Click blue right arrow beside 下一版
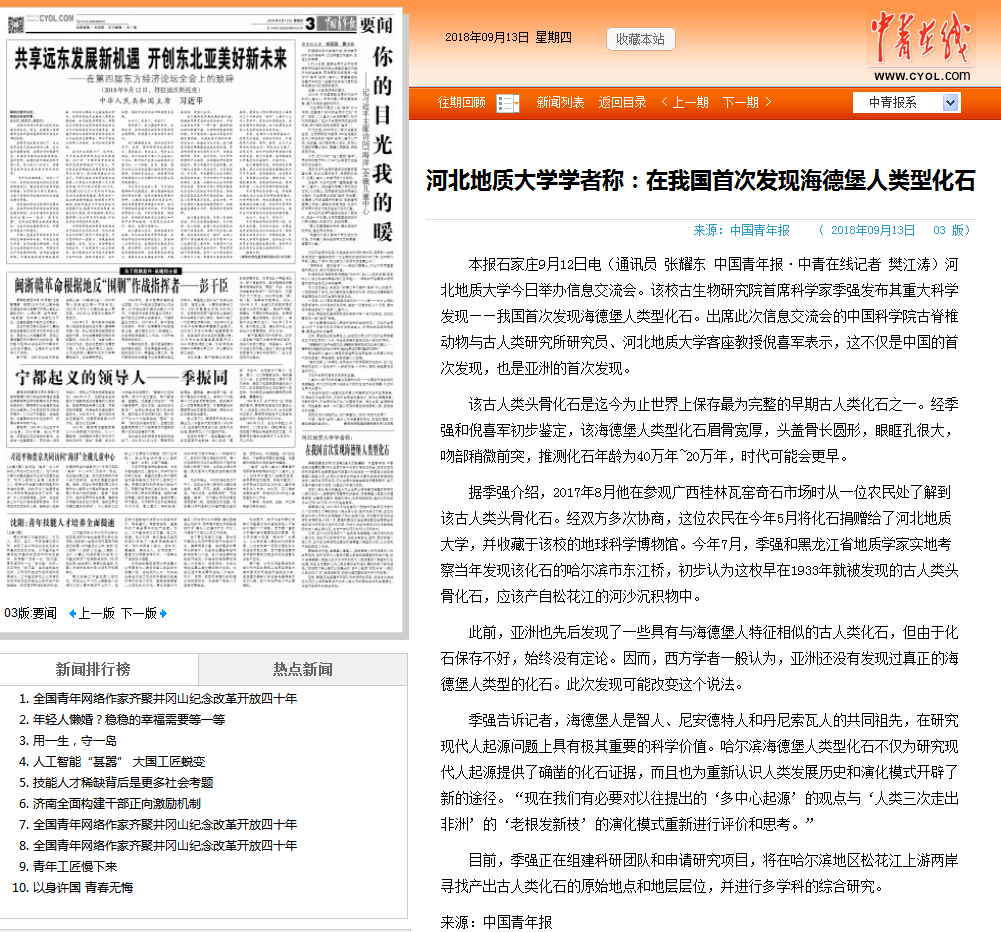This screenshot has height=932, width=1001. tap(163, 613)
